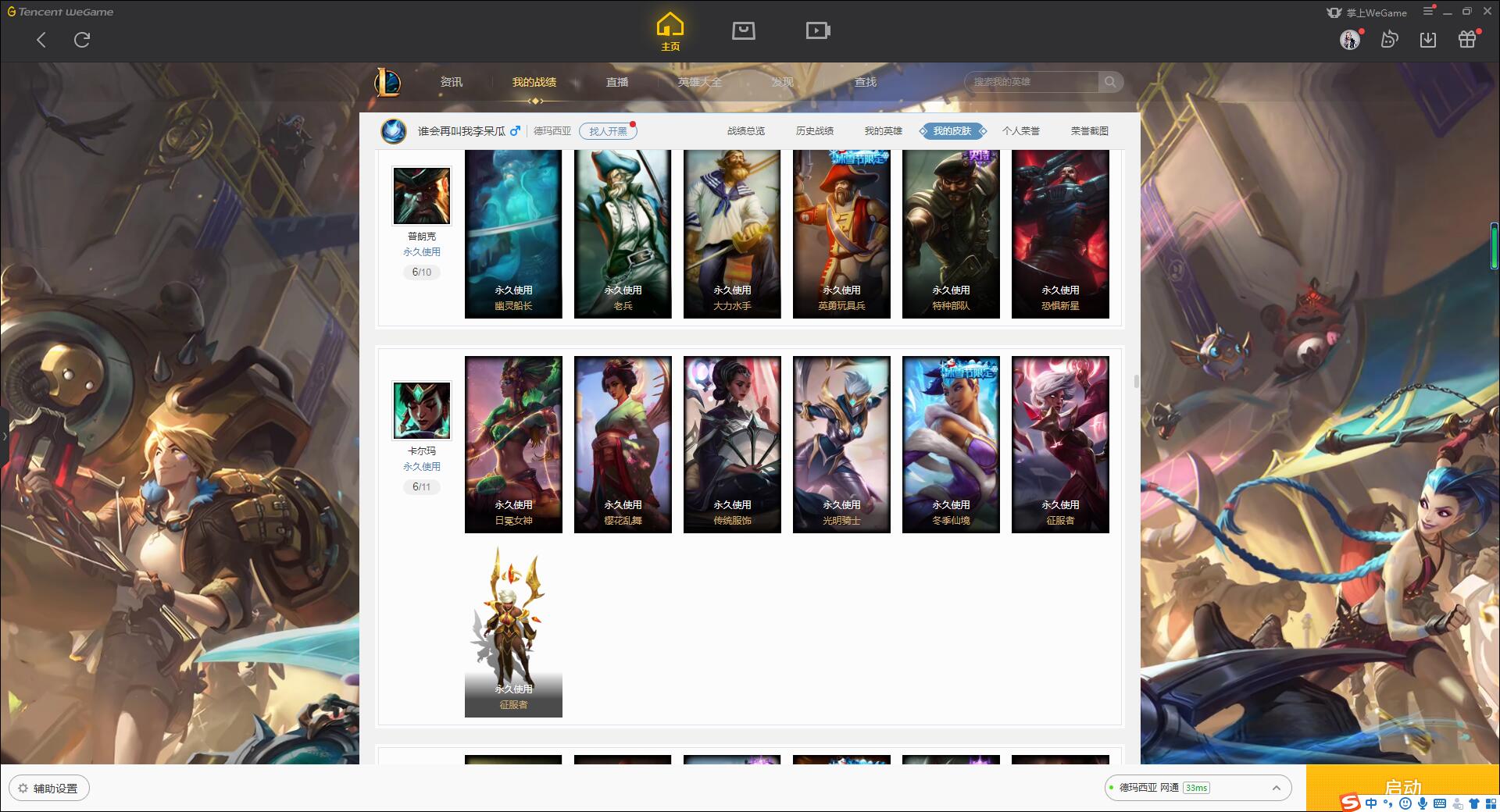Click the 普朗克 champion portrait
The width and height of the screenshot is (1500, 812).
point(422,196)
